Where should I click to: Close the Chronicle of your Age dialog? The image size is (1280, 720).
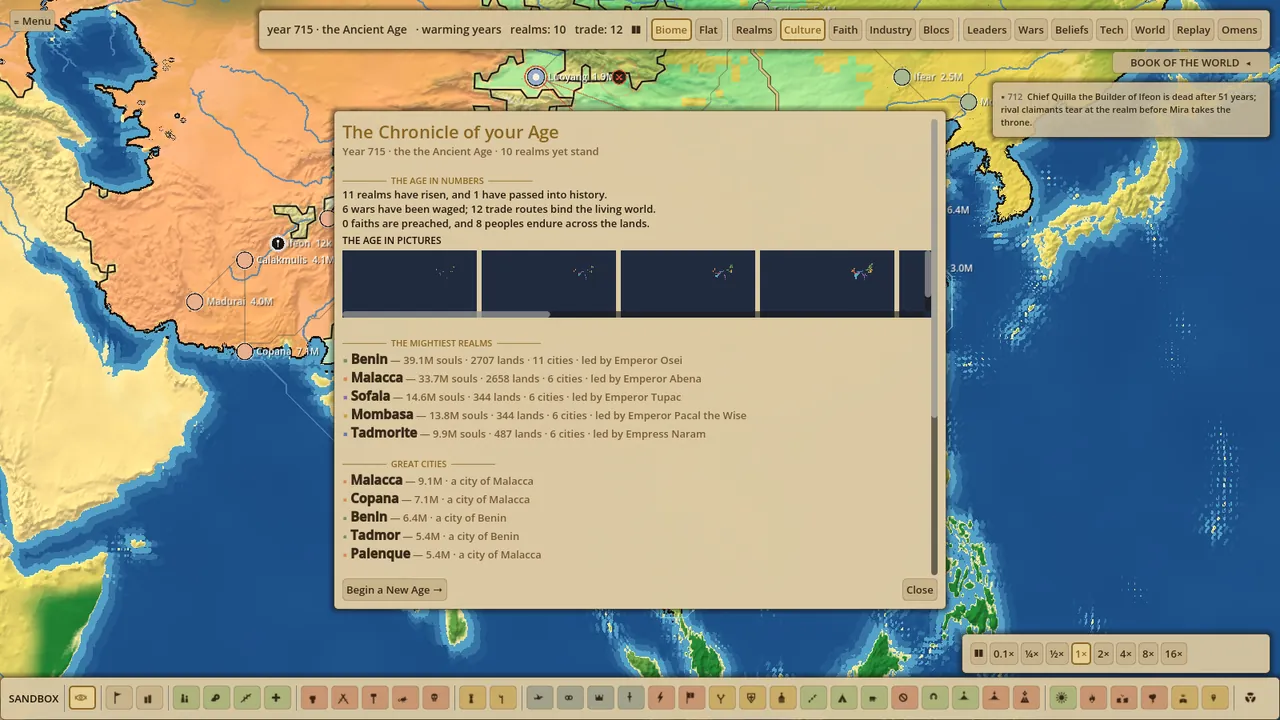coord(919,590)
